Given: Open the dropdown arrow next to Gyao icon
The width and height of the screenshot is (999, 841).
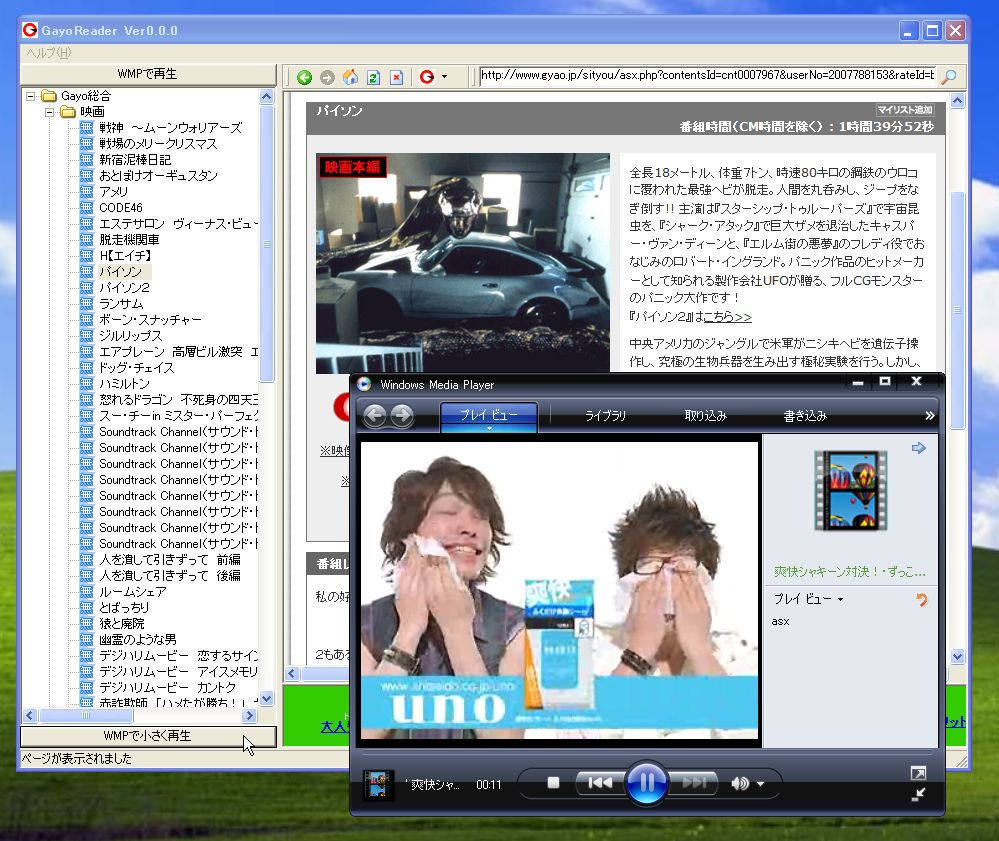Looking at the screenshot, I should [444, 77].
